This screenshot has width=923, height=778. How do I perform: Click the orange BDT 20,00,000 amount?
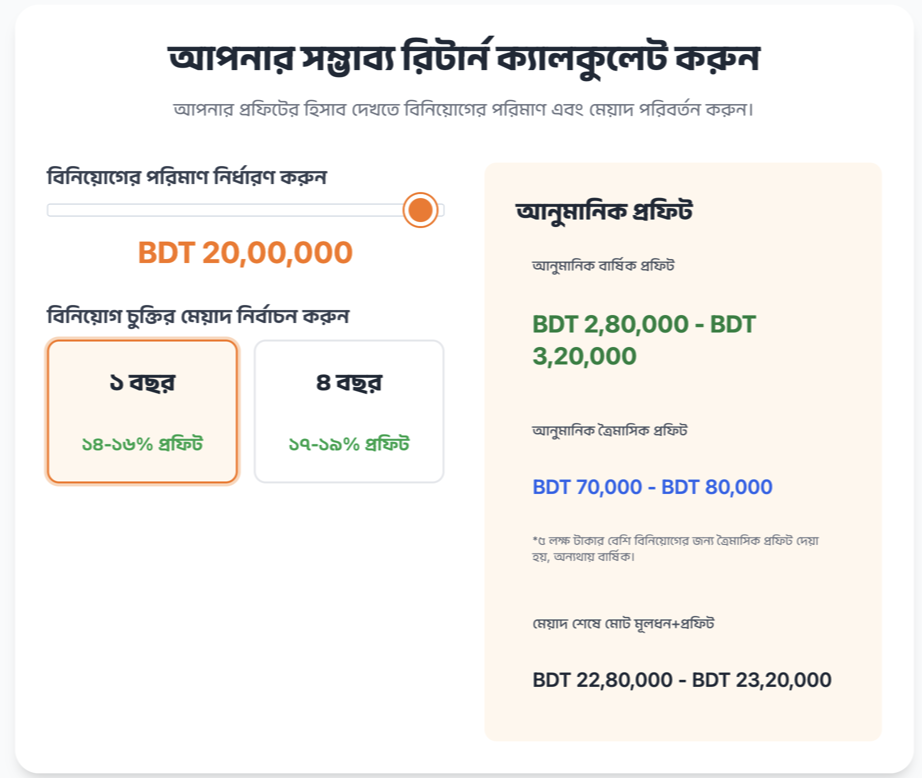[245, 253]
